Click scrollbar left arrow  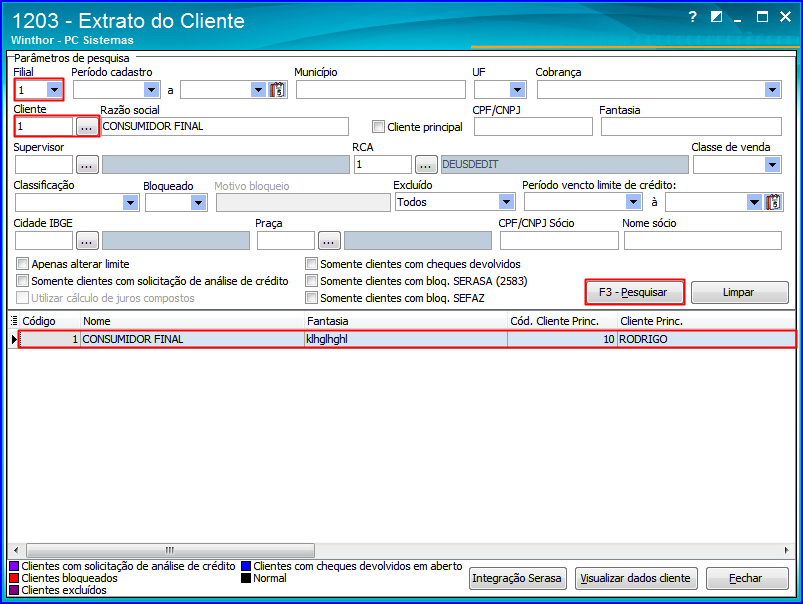(x=16, y=550)
